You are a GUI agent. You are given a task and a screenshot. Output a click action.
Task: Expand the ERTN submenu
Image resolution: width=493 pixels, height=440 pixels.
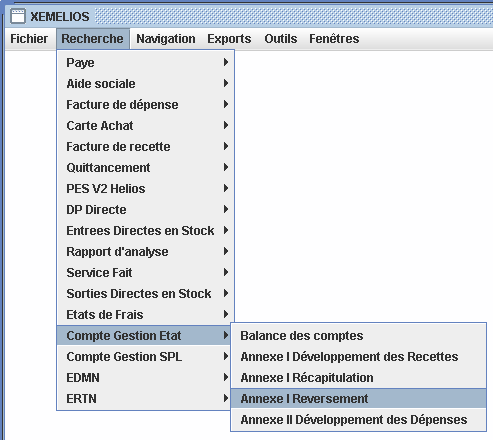(144, 399)
